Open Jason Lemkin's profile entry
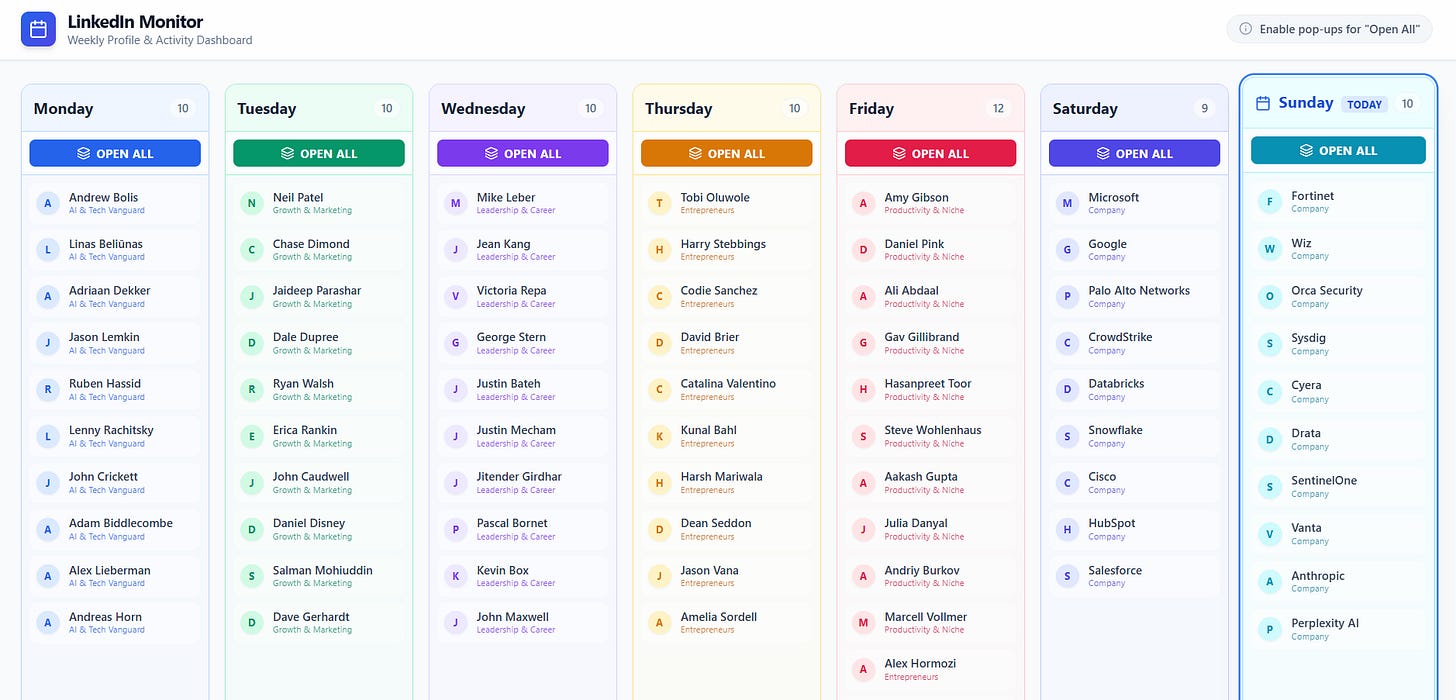The width and height of the screenshot is (1456, 700). coord(115,343)
